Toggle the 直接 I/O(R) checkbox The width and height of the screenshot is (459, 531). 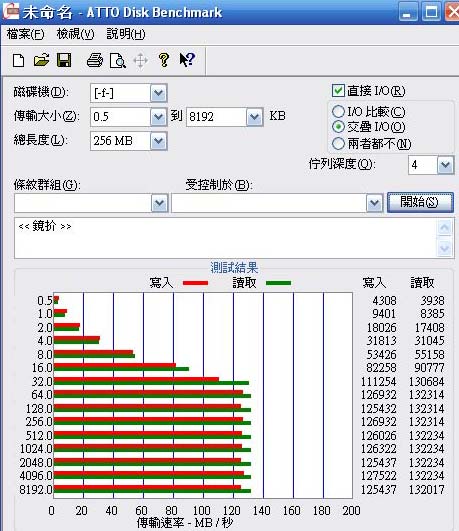pyautogui.click(x=338, y=91)
